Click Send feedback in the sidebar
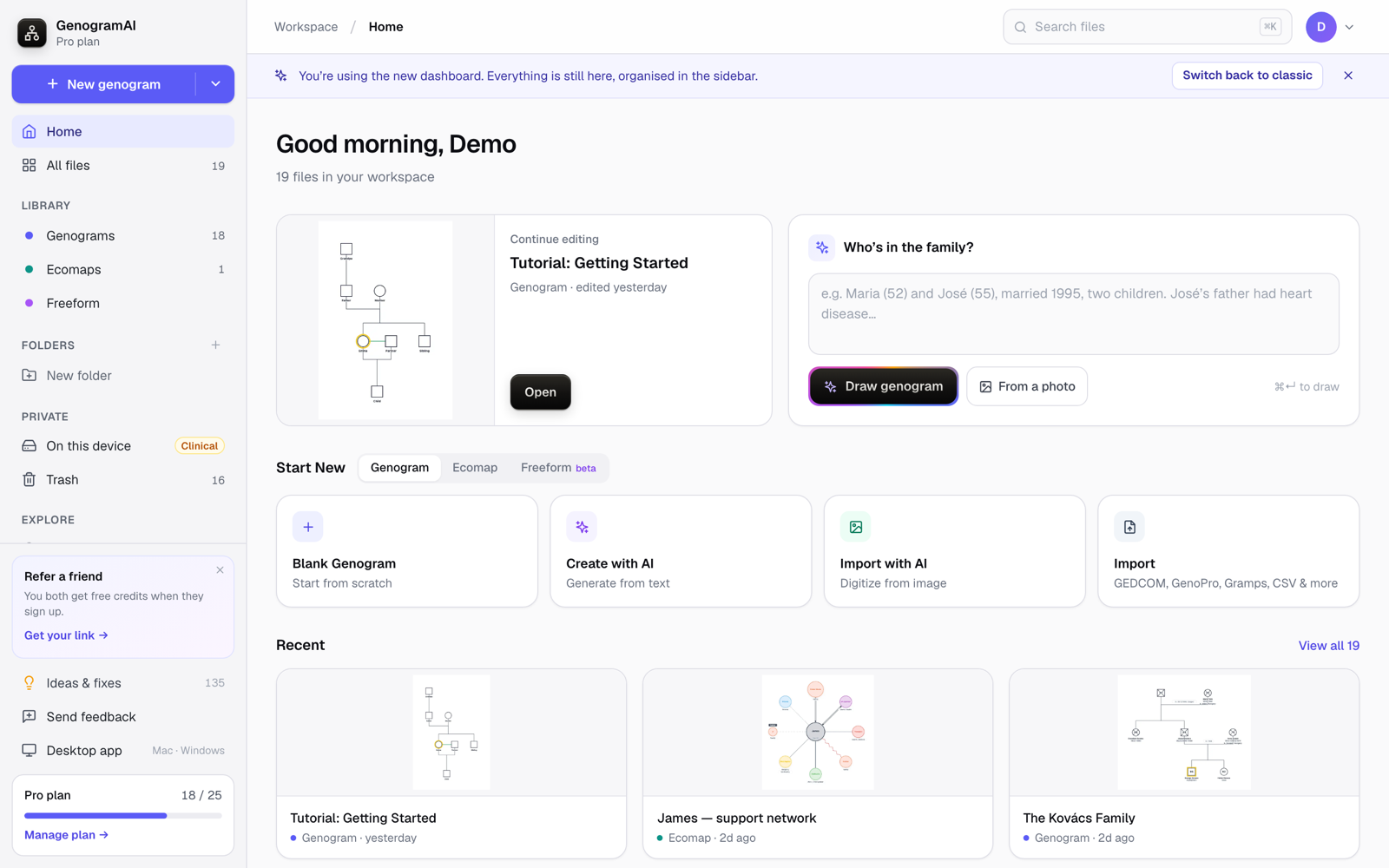Viewport: 1389px width, 868px height. click(123, 717)
